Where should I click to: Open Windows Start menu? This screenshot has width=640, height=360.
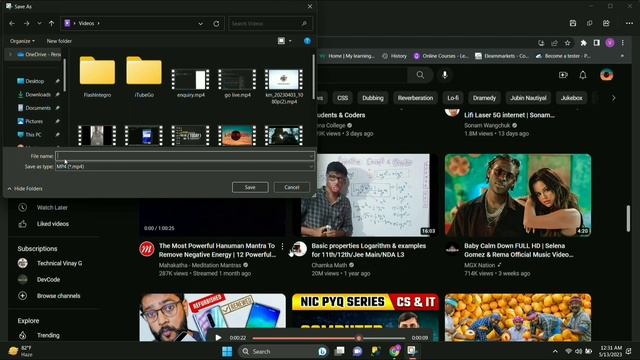227,351
